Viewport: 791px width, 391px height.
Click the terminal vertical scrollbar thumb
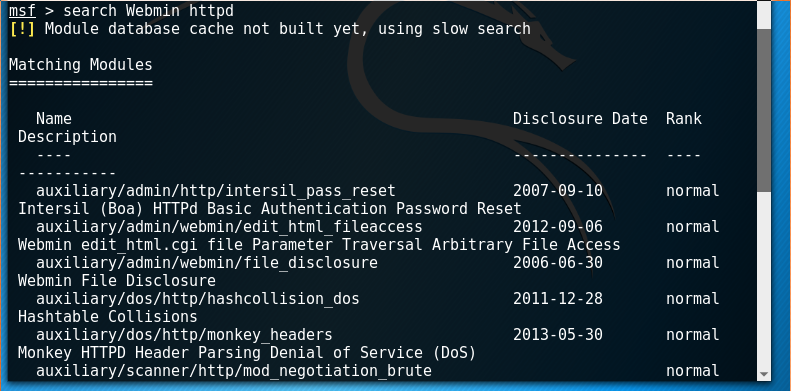pyautogui.click(x=764, y=110)
